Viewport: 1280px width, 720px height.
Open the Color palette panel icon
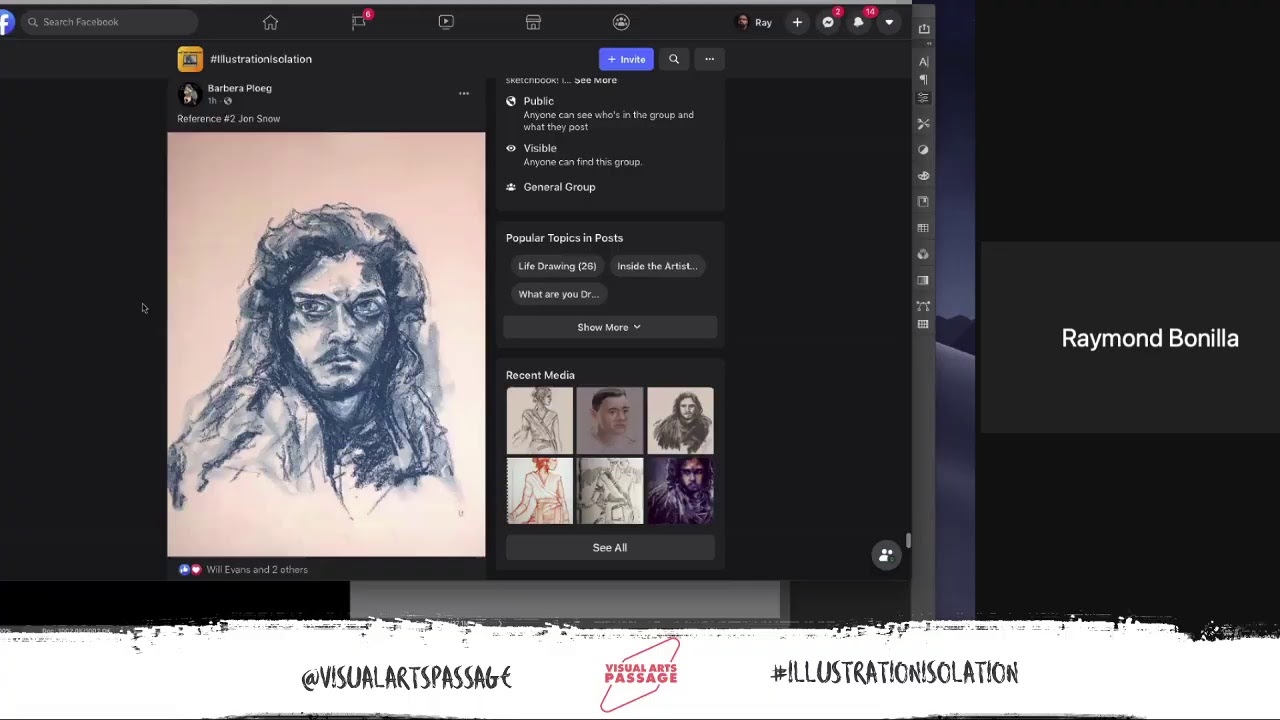(x=924, y=176)
